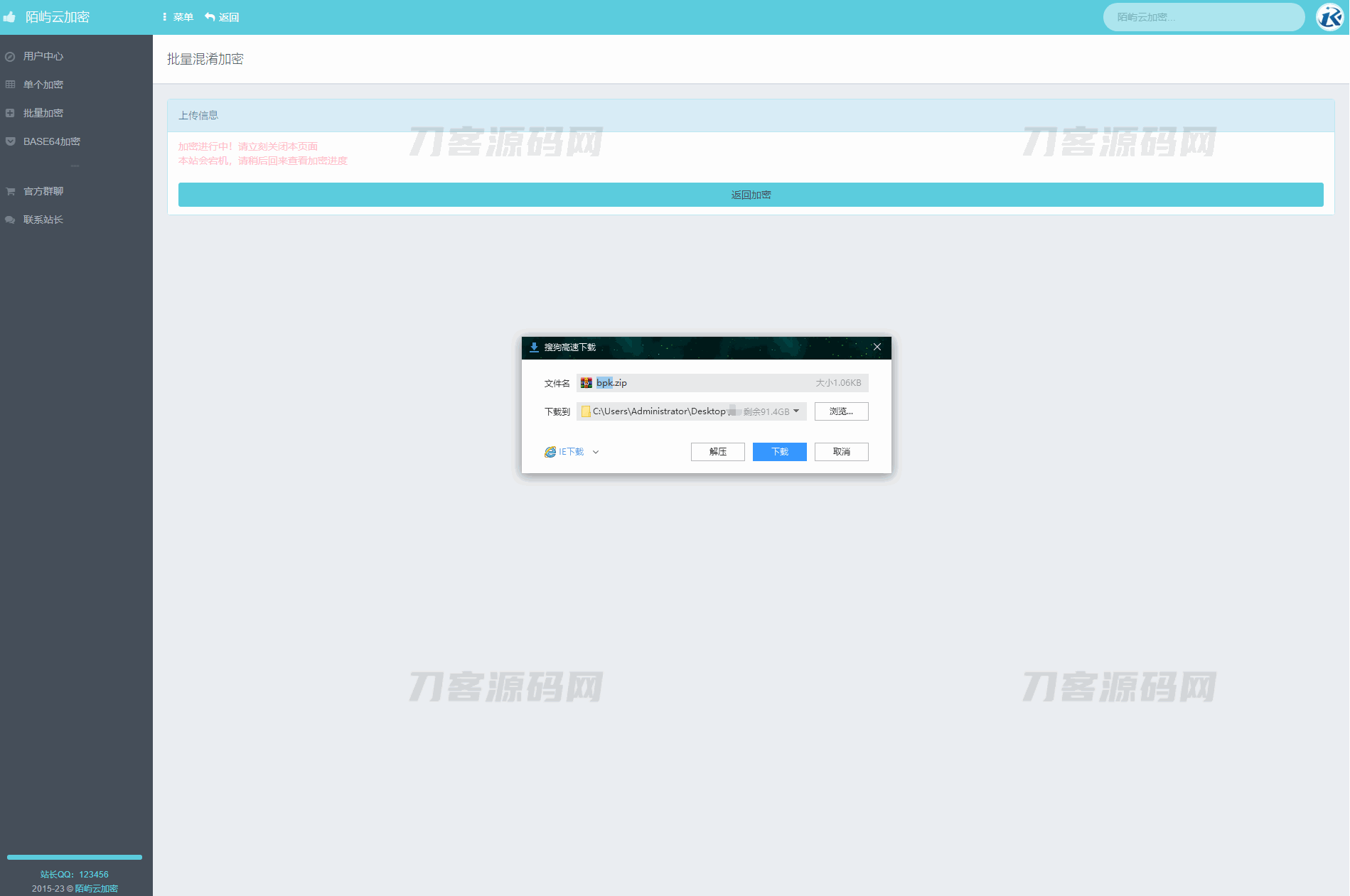The width and height of the screenshot is (1350, 896).
Task: Click 浏览... to choose folder
Action: [x=841, y=411]
